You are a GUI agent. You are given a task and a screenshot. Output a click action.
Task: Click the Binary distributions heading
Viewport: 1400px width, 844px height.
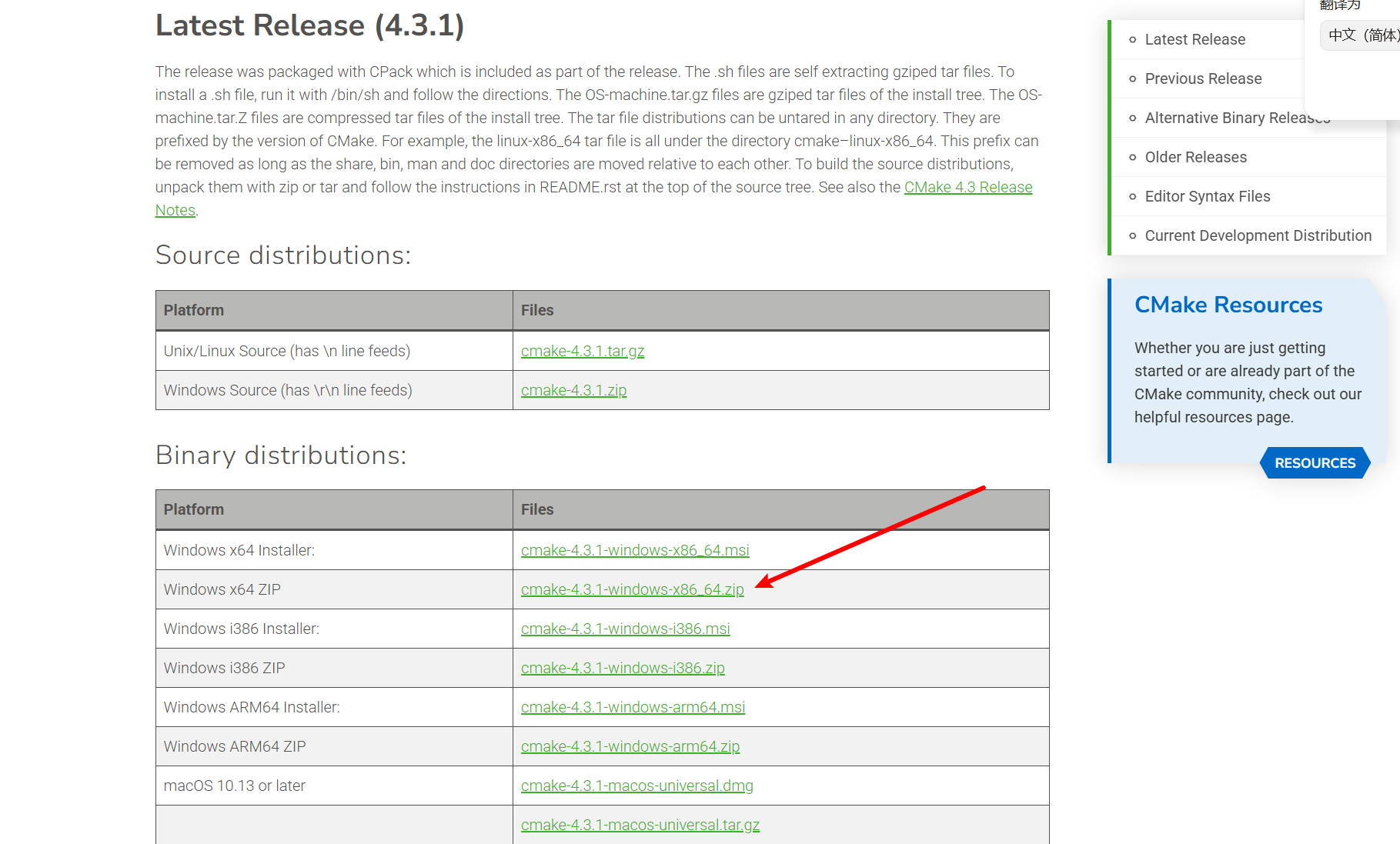click(281, 455)
